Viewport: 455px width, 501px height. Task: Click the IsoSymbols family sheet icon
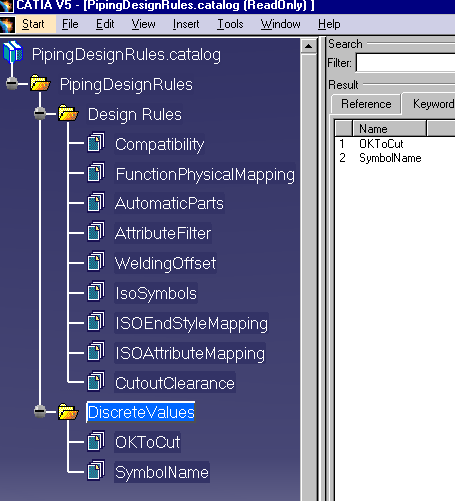point(96,292)
